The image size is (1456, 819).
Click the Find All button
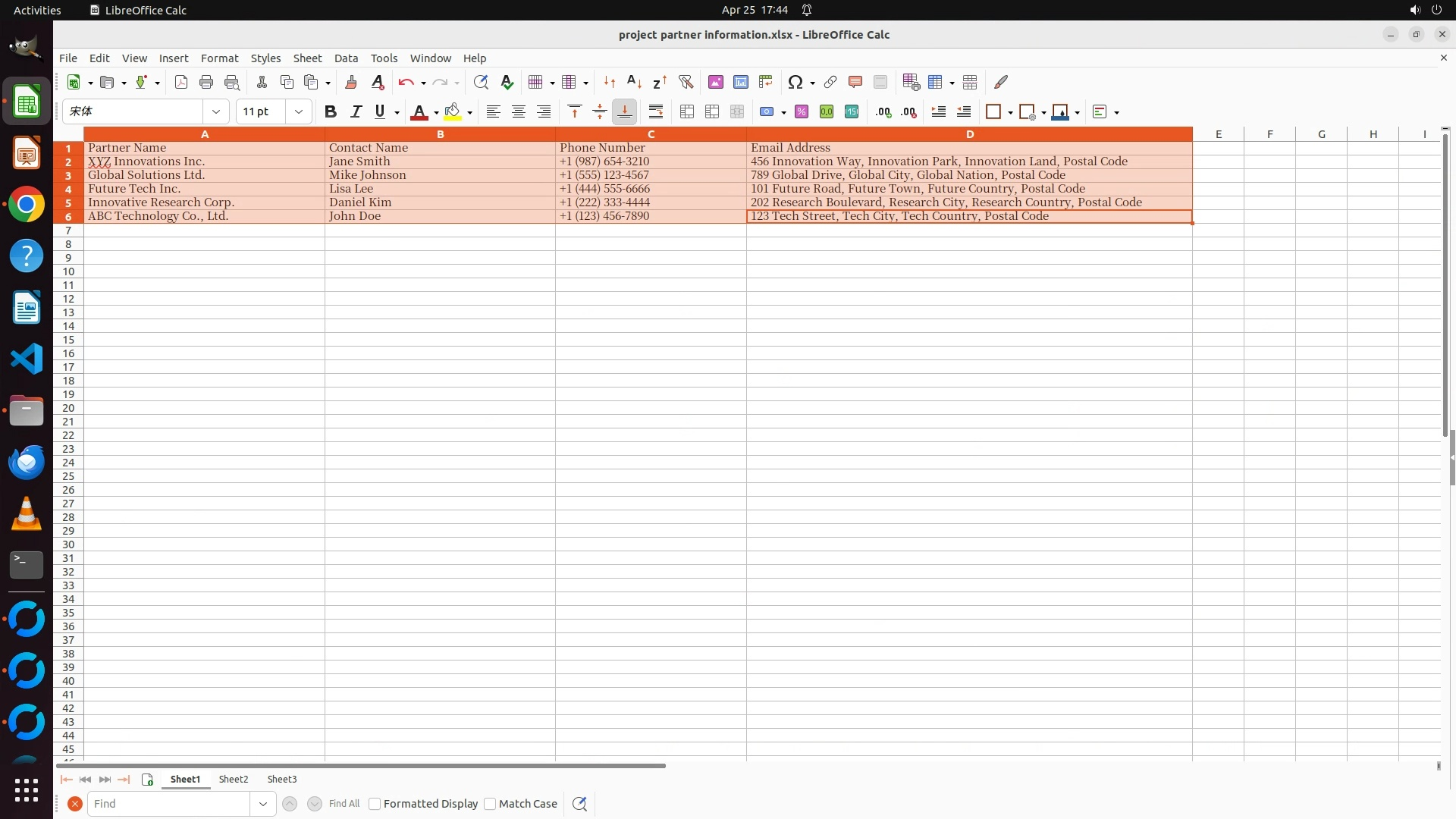[344, 804]
